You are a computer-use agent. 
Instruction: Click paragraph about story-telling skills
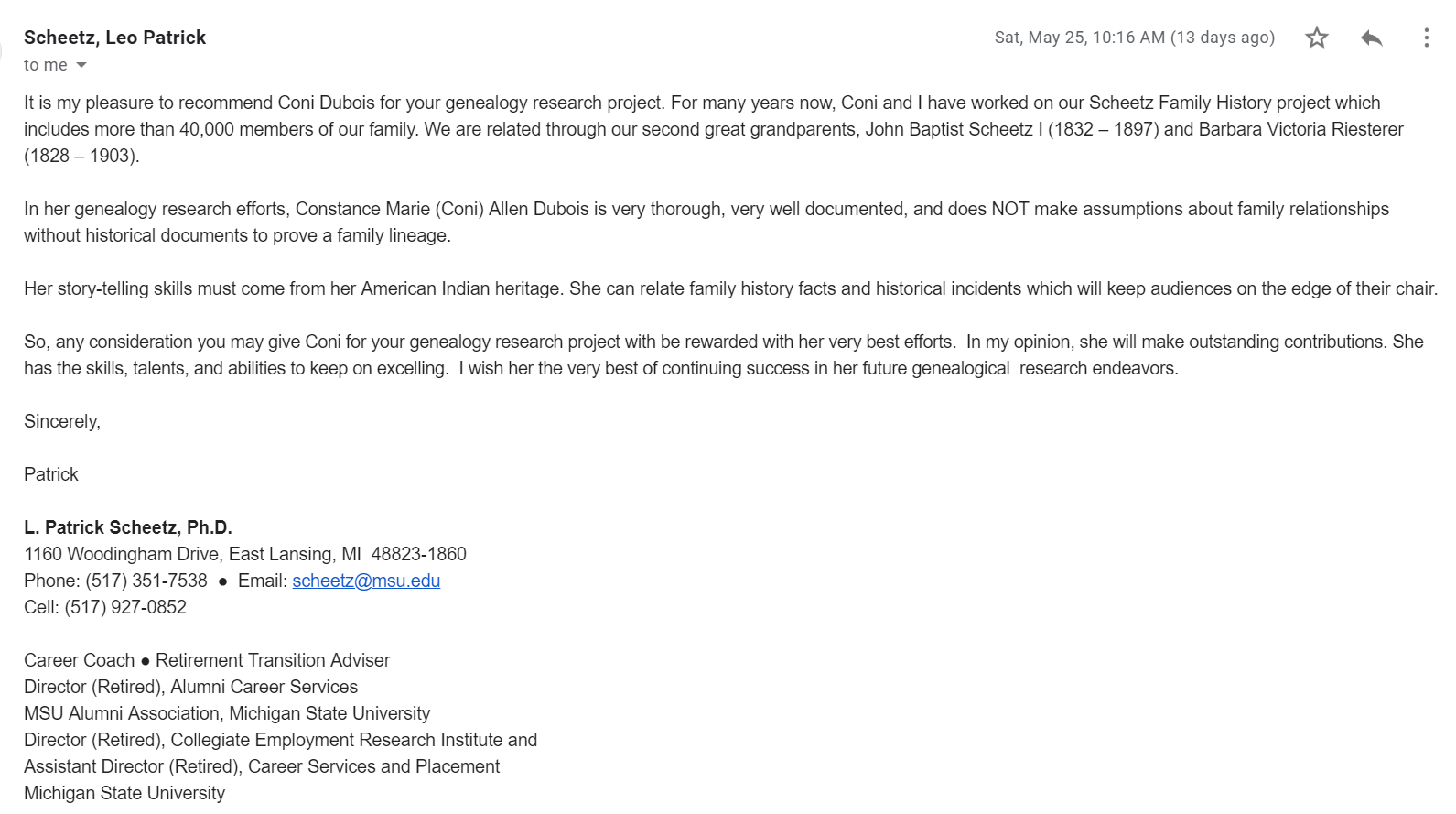730,288
